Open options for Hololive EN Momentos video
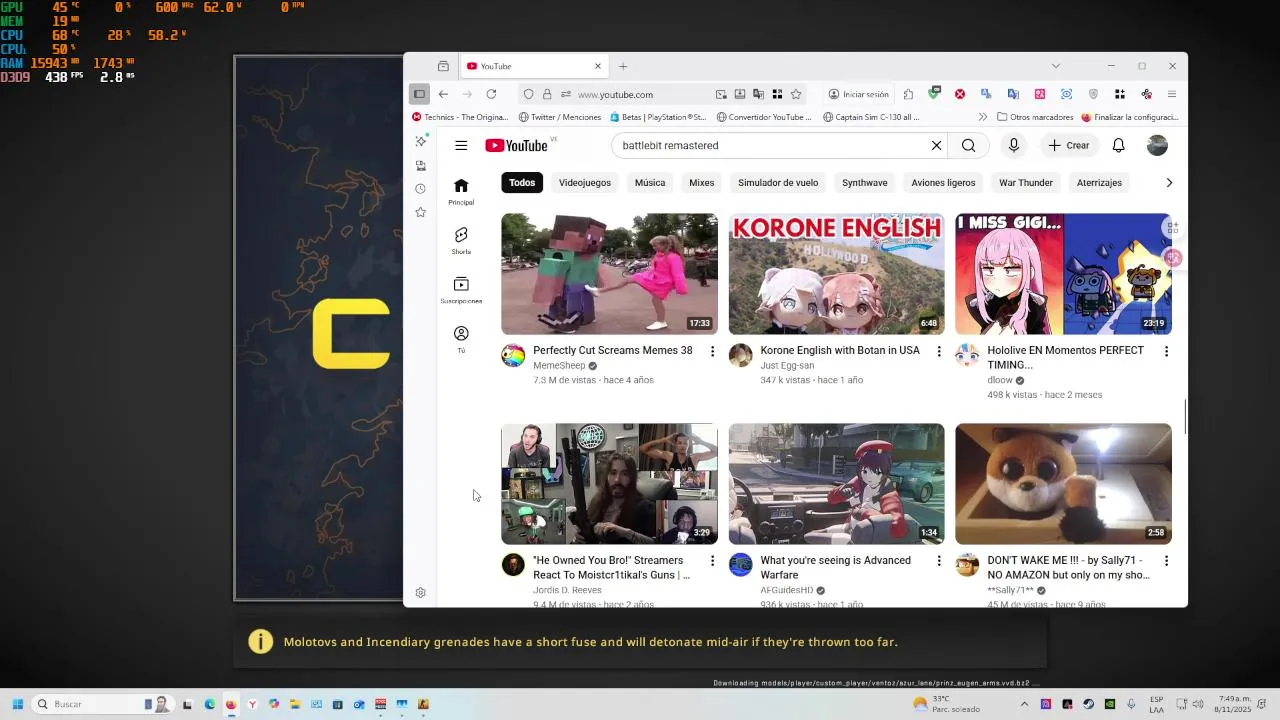1280x720 pixels. coord(1166,351)
